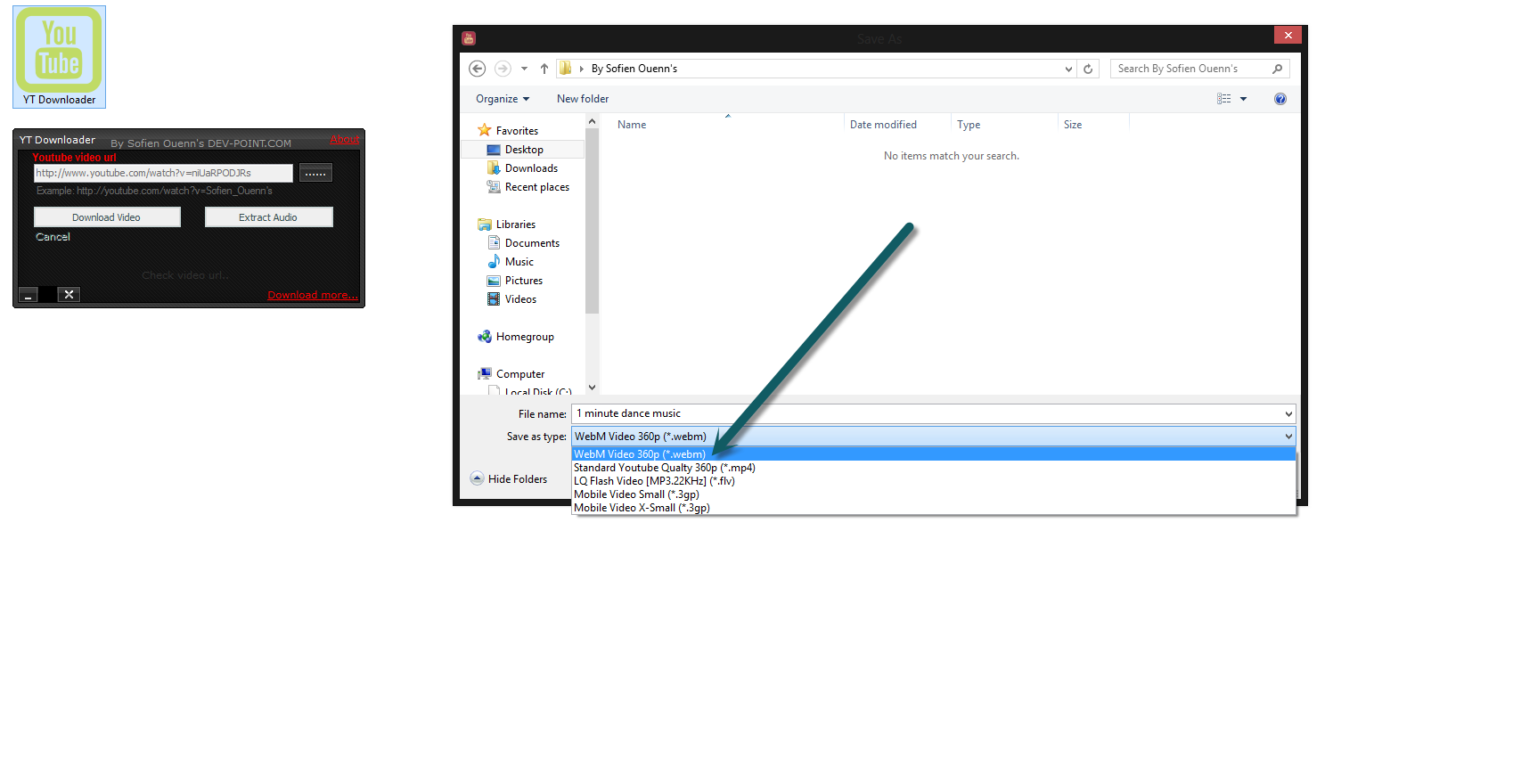This screenshot has height=784, width=1513.
Task: Choose LQ Flash Video [MP3.22KHz] (*.flv)
Action: 933,481
